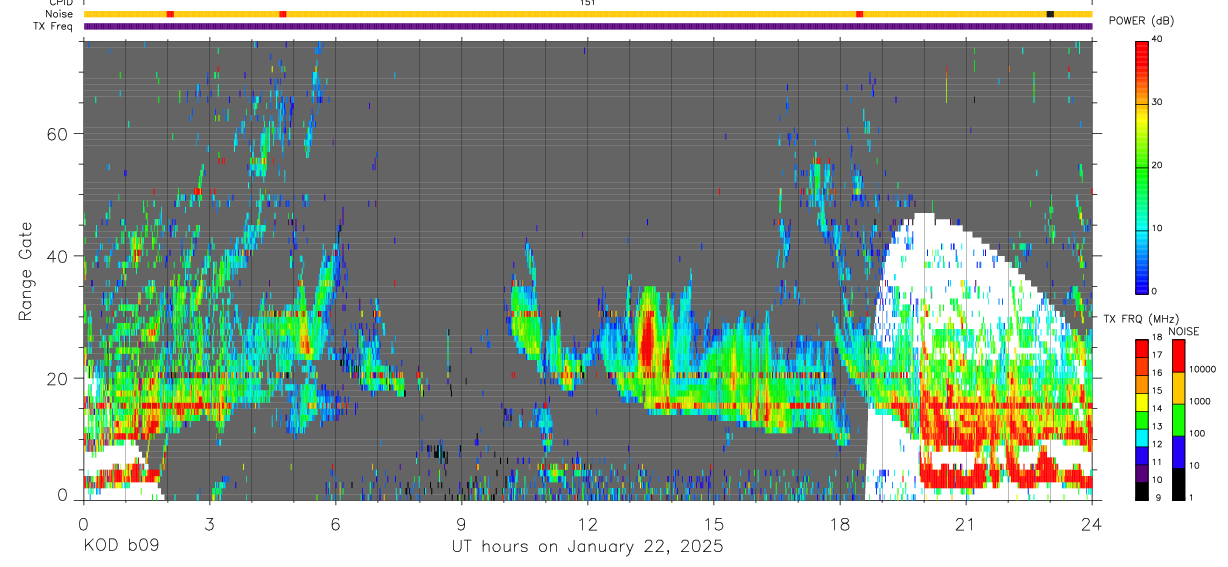Click the purple TX Freq bar
Viewport: 1228px width, 567px height.
click(x=588, y=26)
